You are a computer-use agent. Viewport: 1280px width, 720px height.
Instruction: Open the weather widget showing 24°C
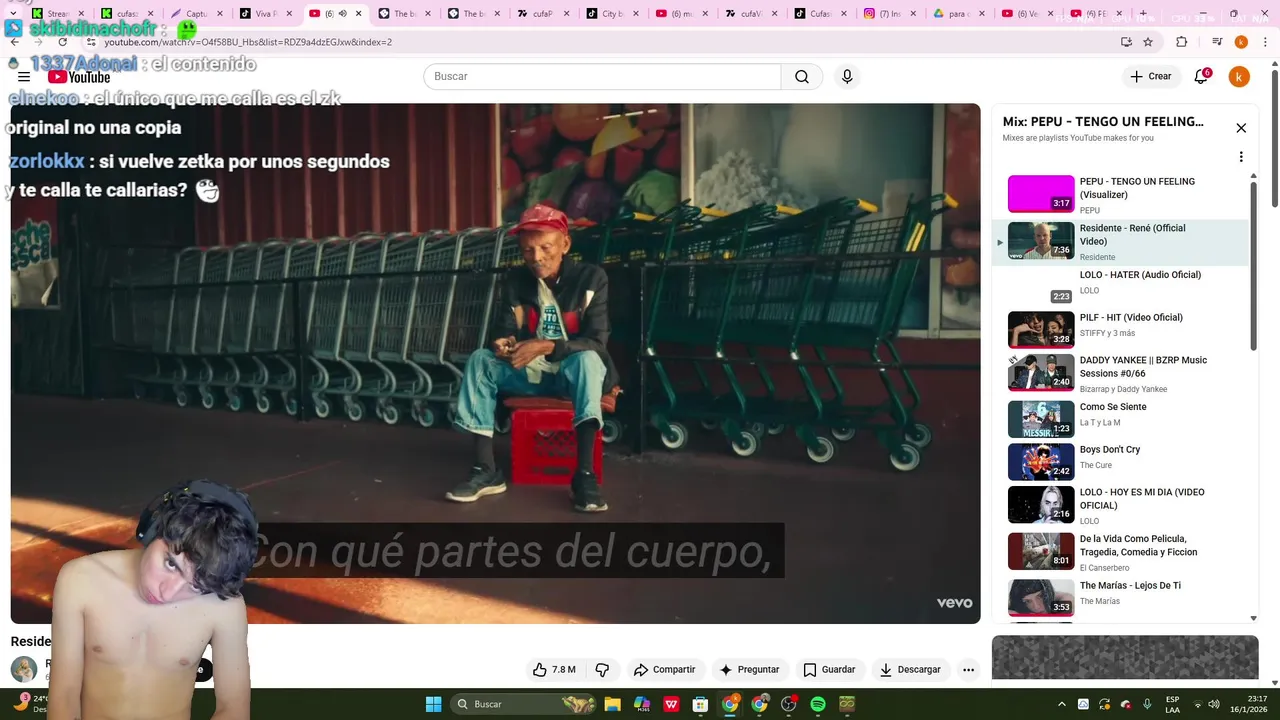(x=32, y=704)
